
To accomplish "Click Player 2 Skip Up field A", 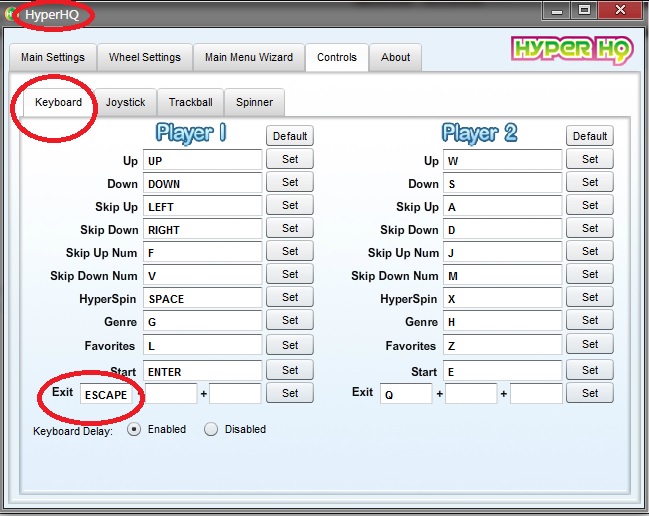I will (502, 206).
